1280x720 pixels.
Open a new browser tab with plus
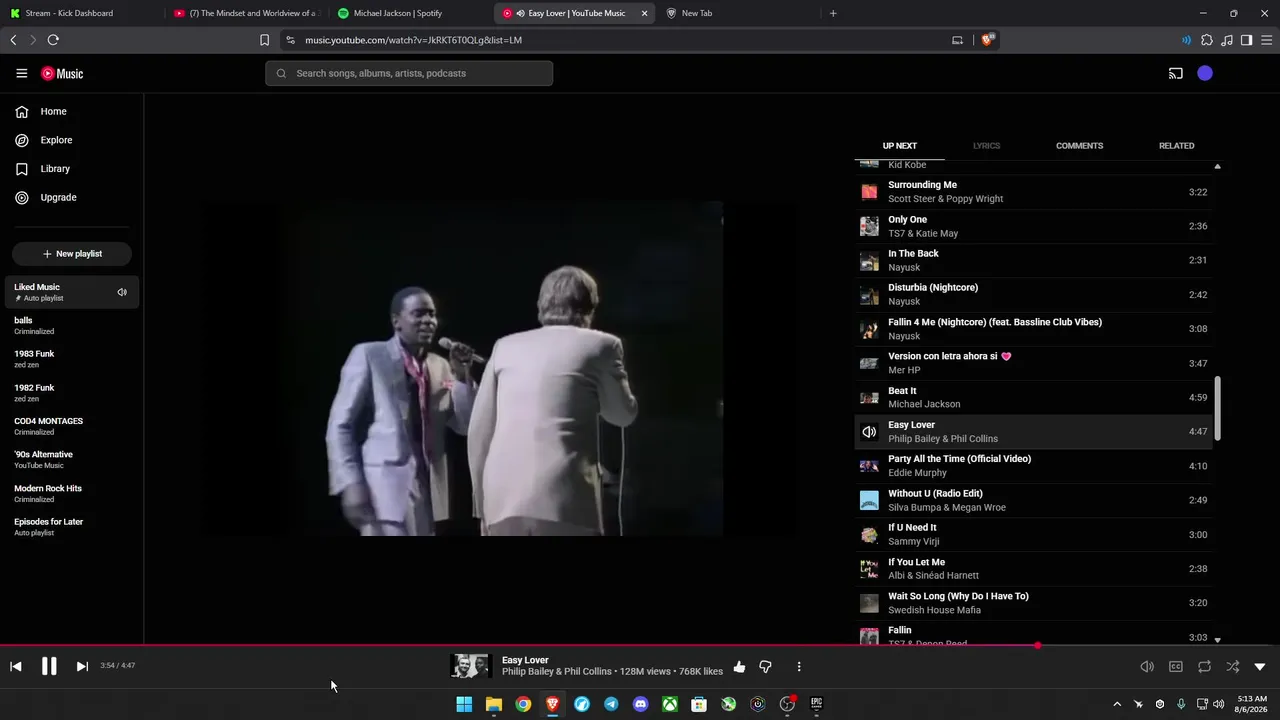click(833, 13)
